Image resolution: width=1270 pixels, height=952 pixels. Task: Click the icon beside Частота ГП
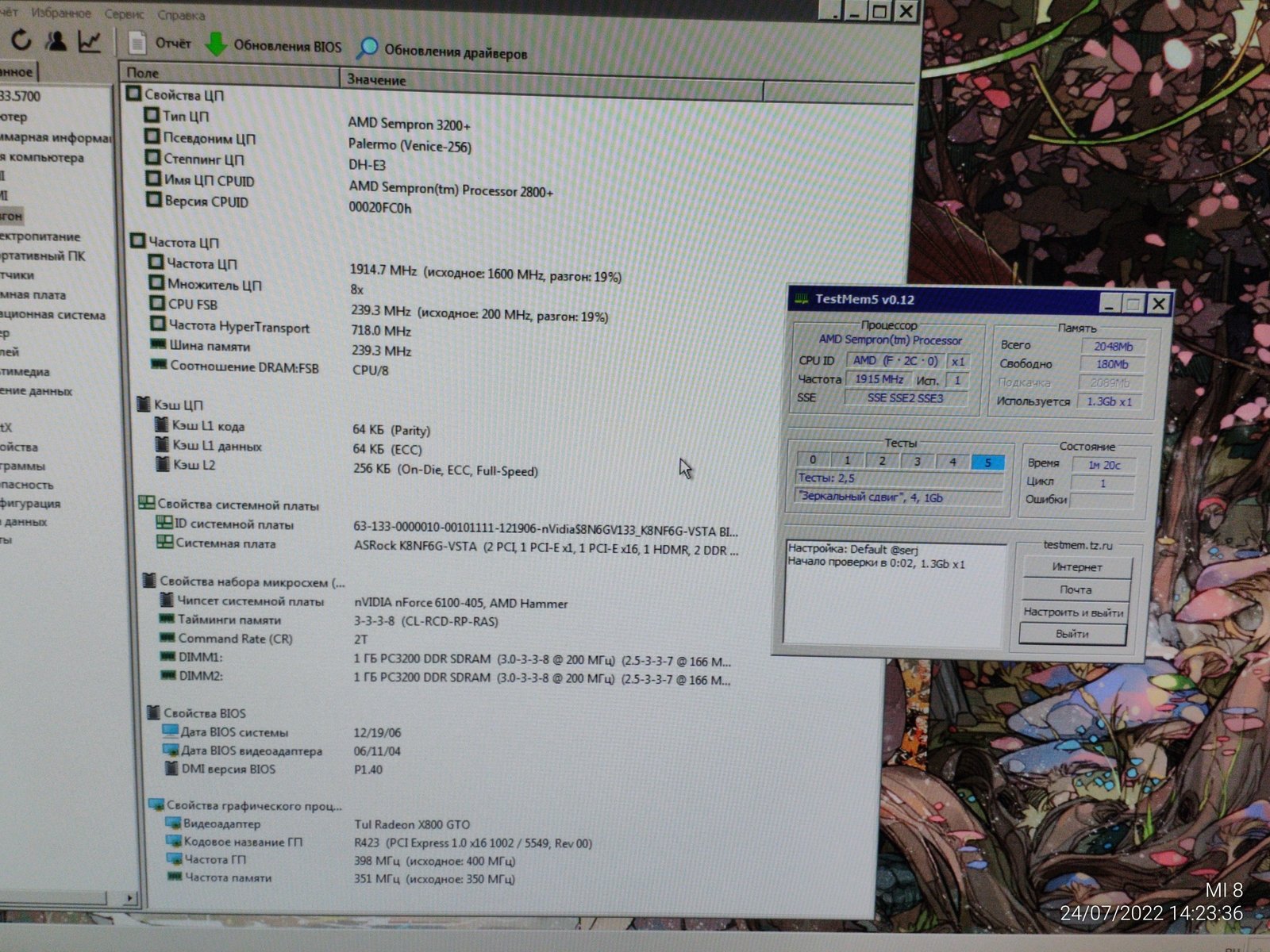click(x=174, y=858)
